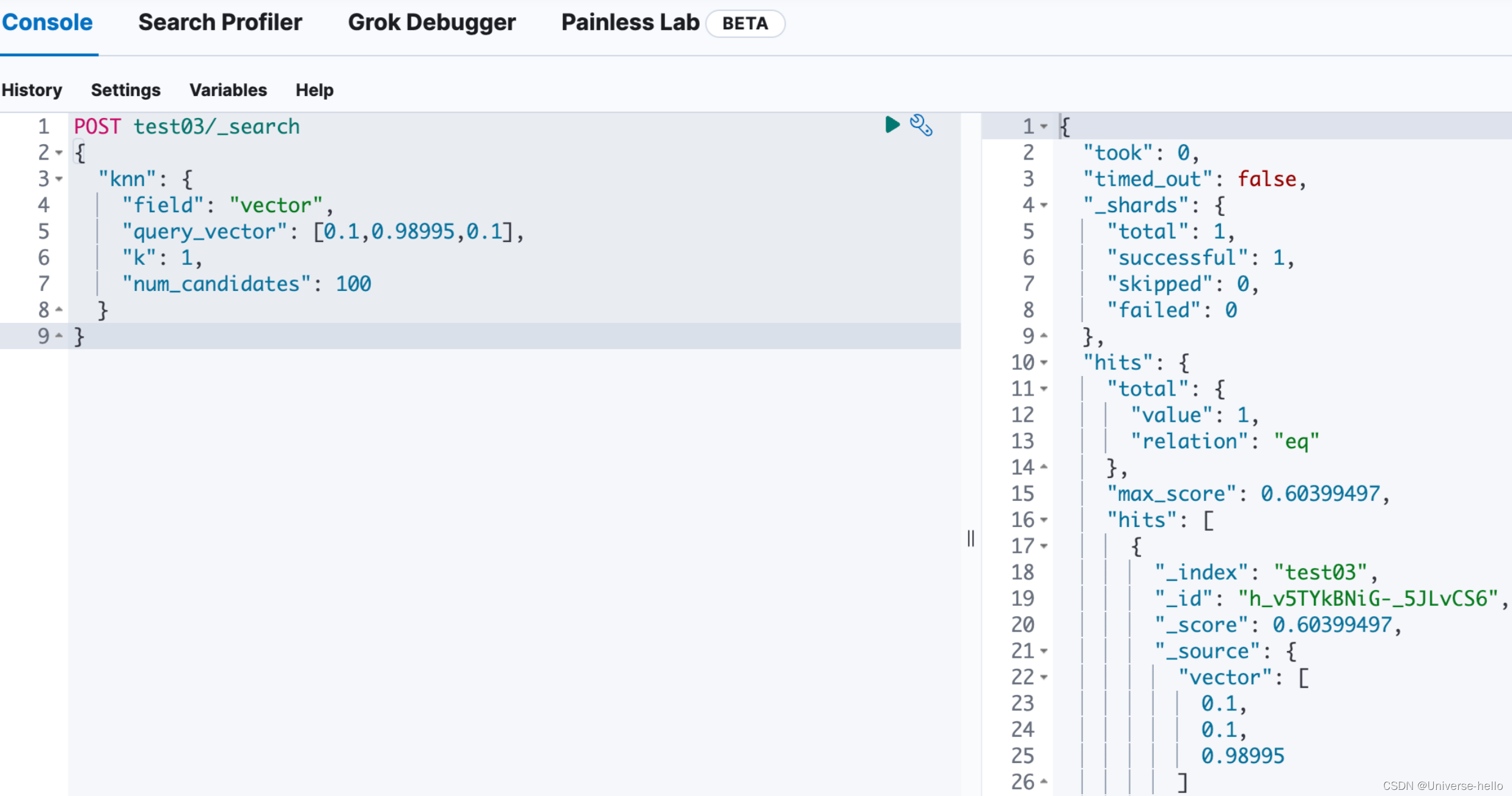Collapse the _shards object in the response
Screen dimensions: 1512x796
point(1045,205)
